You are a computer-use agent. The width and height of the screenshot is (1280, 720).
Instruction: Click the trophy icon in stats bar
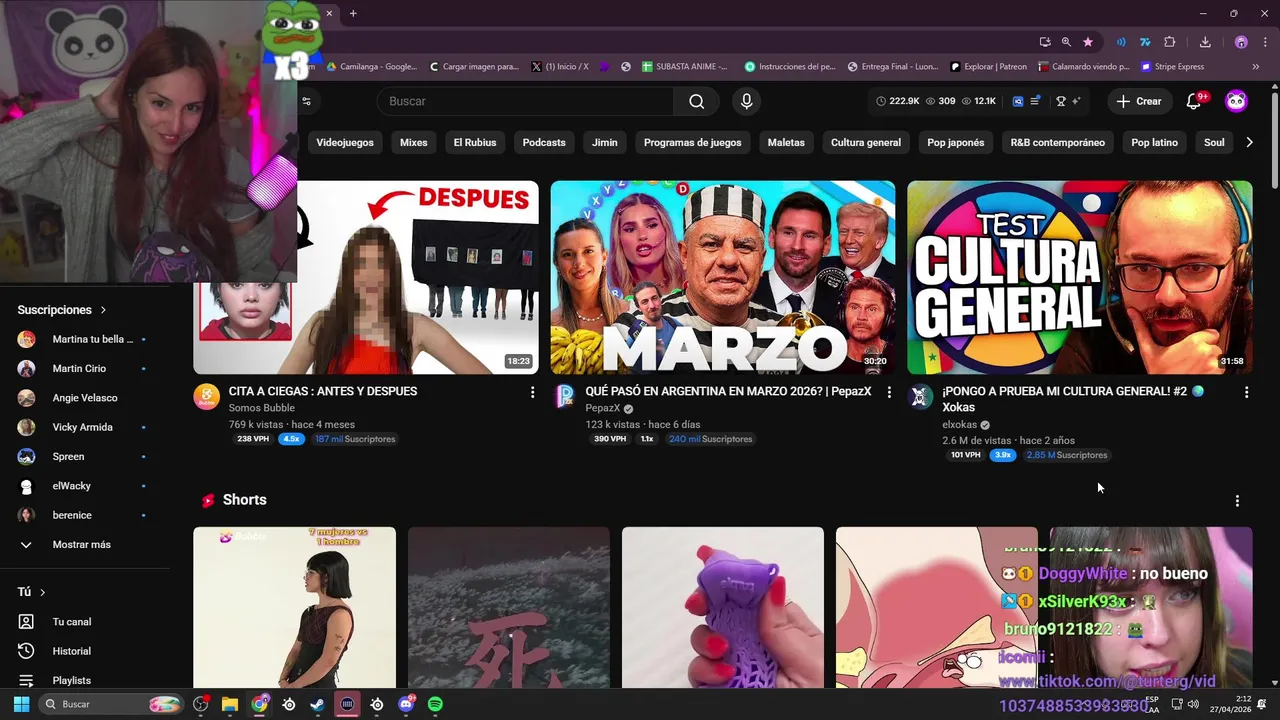(x=1062, y=101)
